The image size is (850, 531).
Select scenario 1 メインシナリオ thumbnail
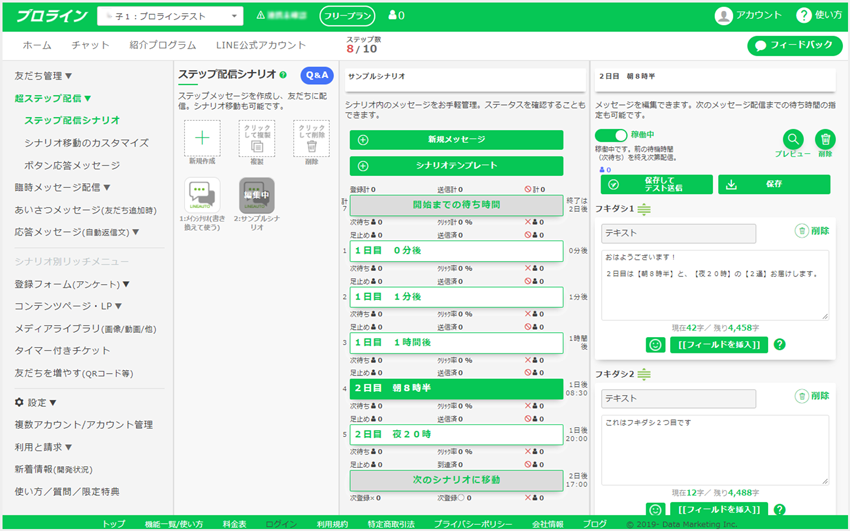(202, 195)
